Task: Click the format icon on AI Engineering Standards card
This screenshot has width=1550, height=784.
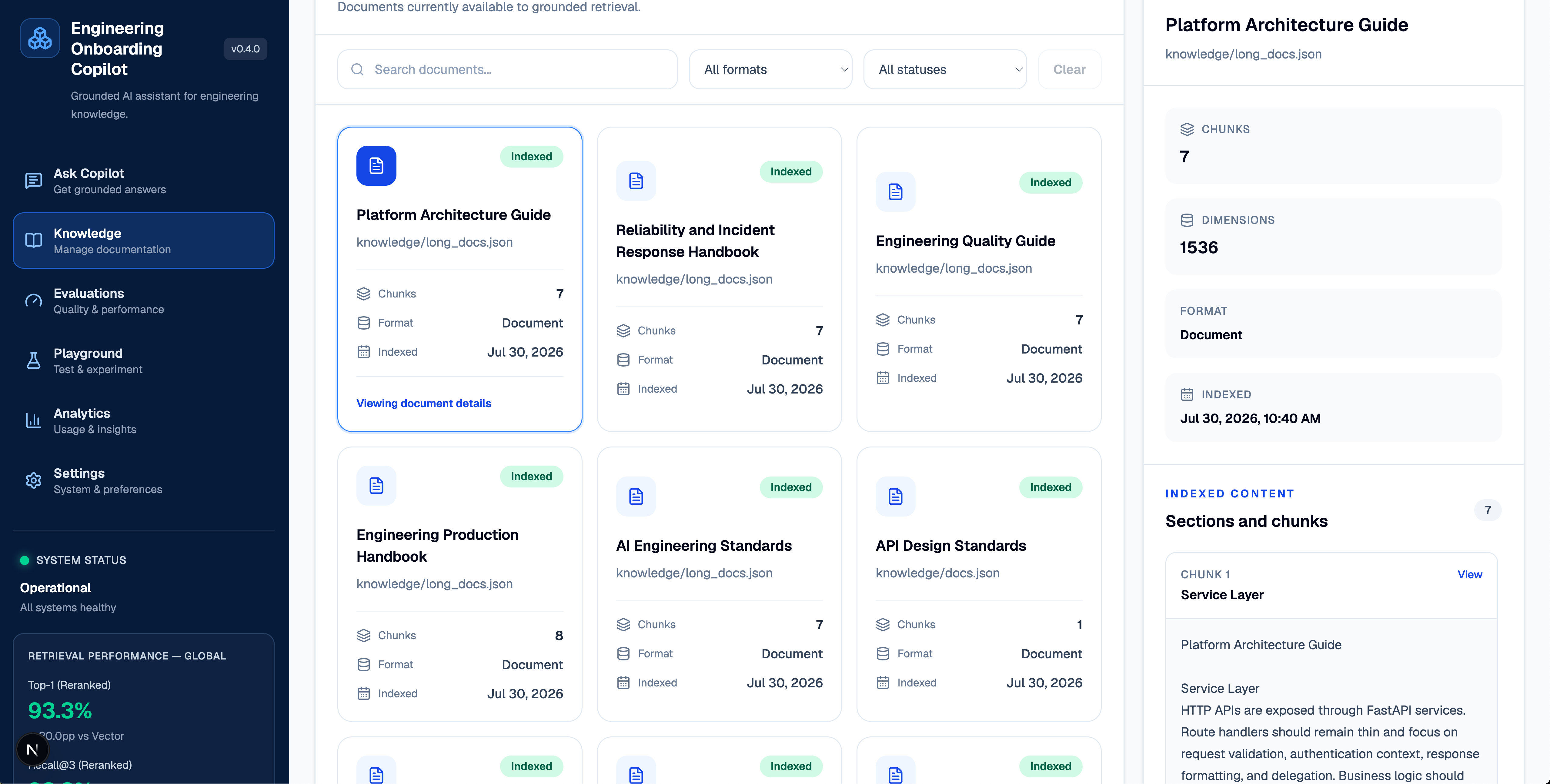Action: (623, 653)
